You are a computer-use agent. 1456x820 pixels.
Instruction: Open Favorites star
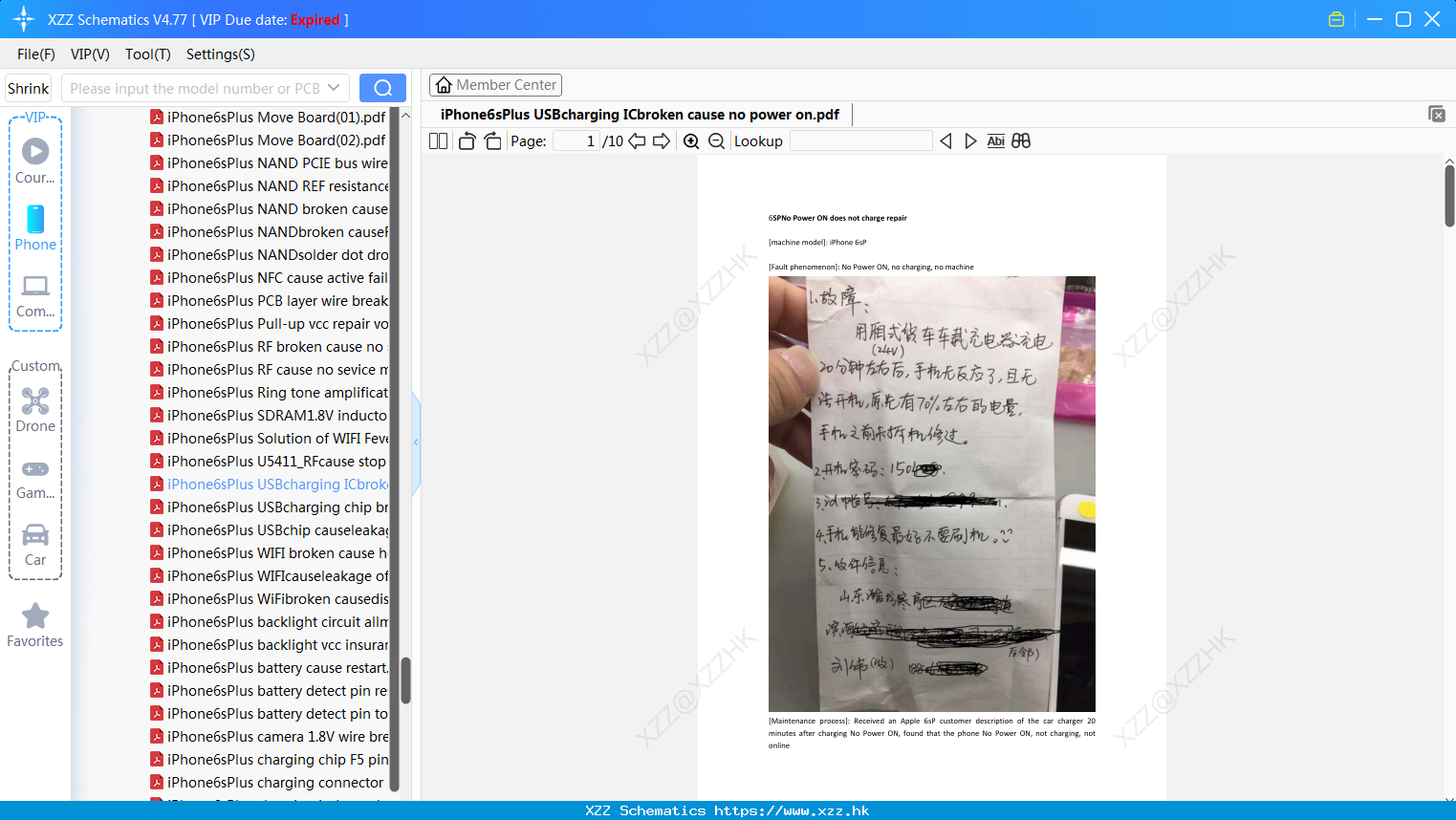click(35, 615)
